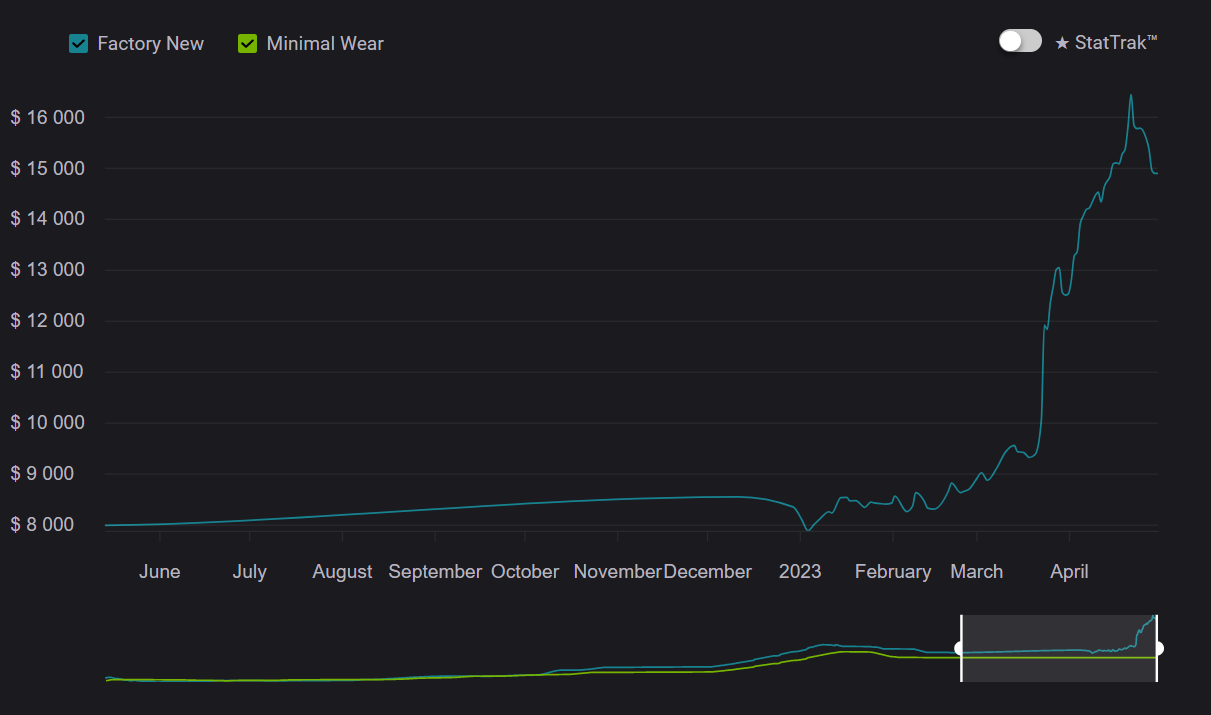
Task: Click the September axis label
Action: (435, 571)
